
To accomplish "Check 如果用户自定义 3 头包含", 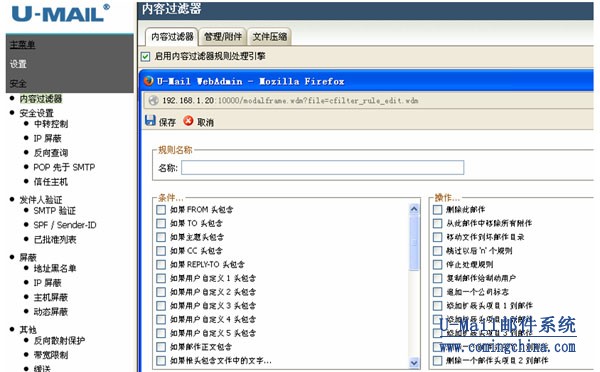I will [x=161, y=306].
